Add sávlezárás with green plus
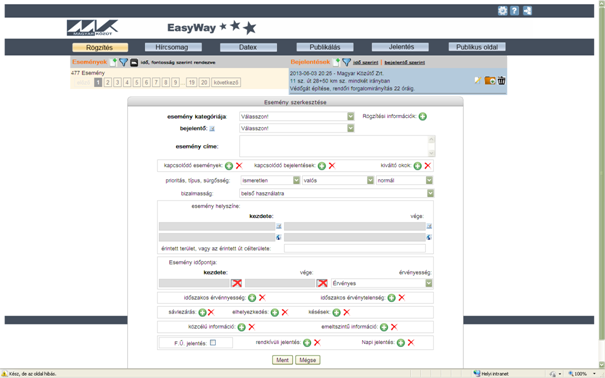Image resolution: width=605 pixels, height=378 pixels. click(202, 312)
